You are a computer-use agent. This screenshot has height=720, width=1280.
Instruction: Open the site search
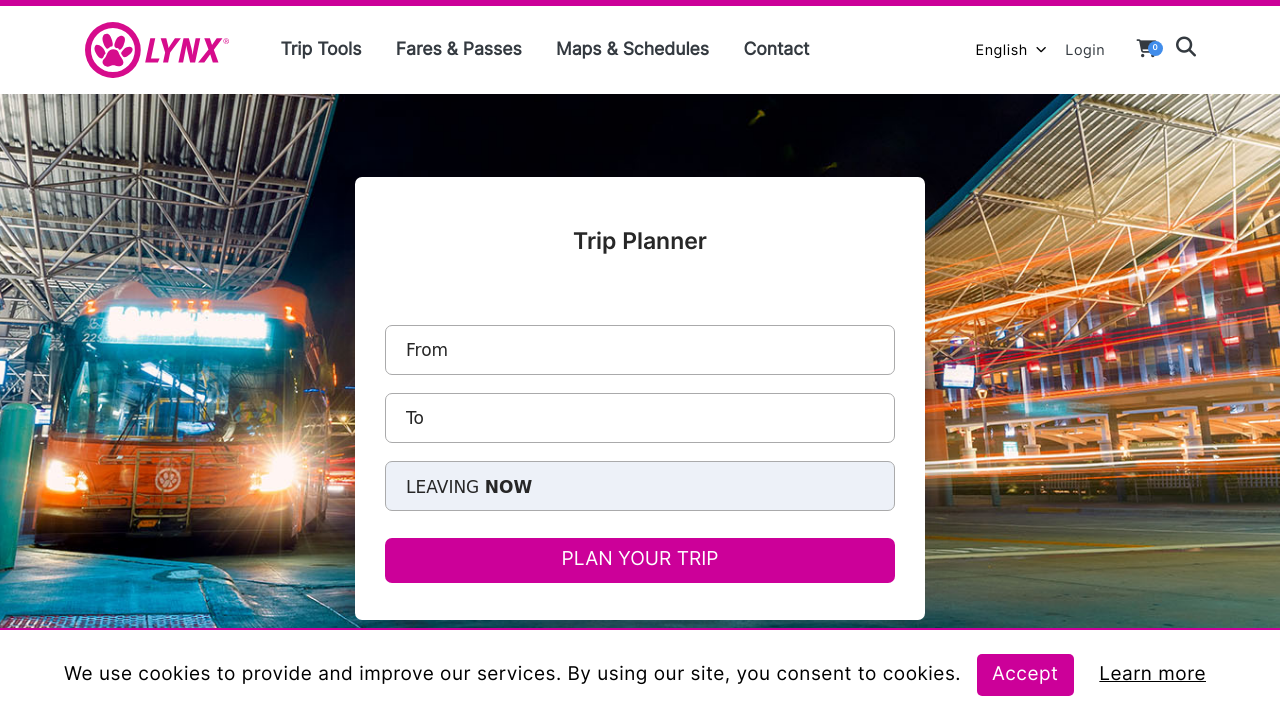1185,46
